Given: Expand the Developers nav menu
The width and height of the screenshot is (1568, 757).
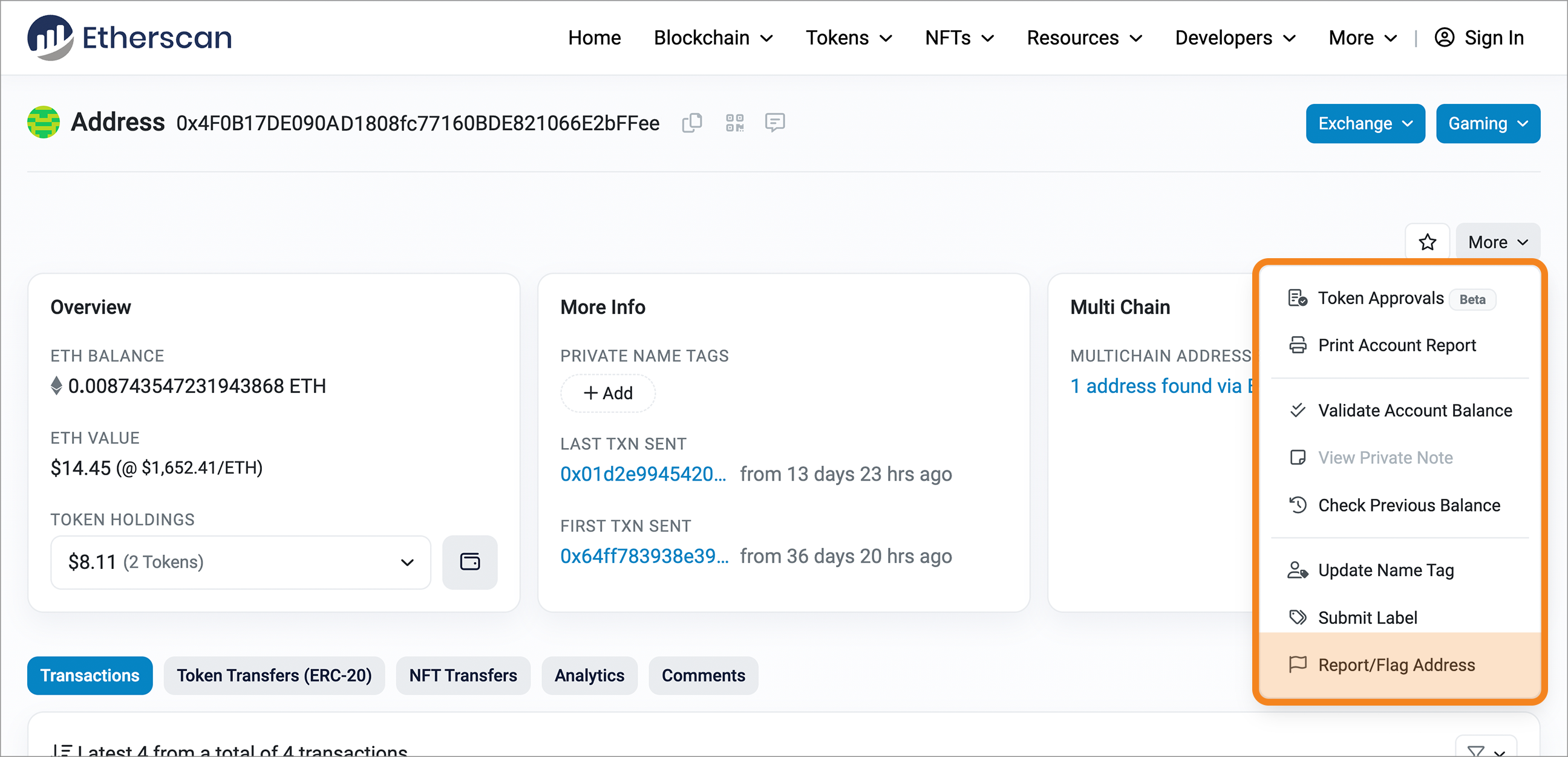Looking at the screenshot, I should (1235, 37).
